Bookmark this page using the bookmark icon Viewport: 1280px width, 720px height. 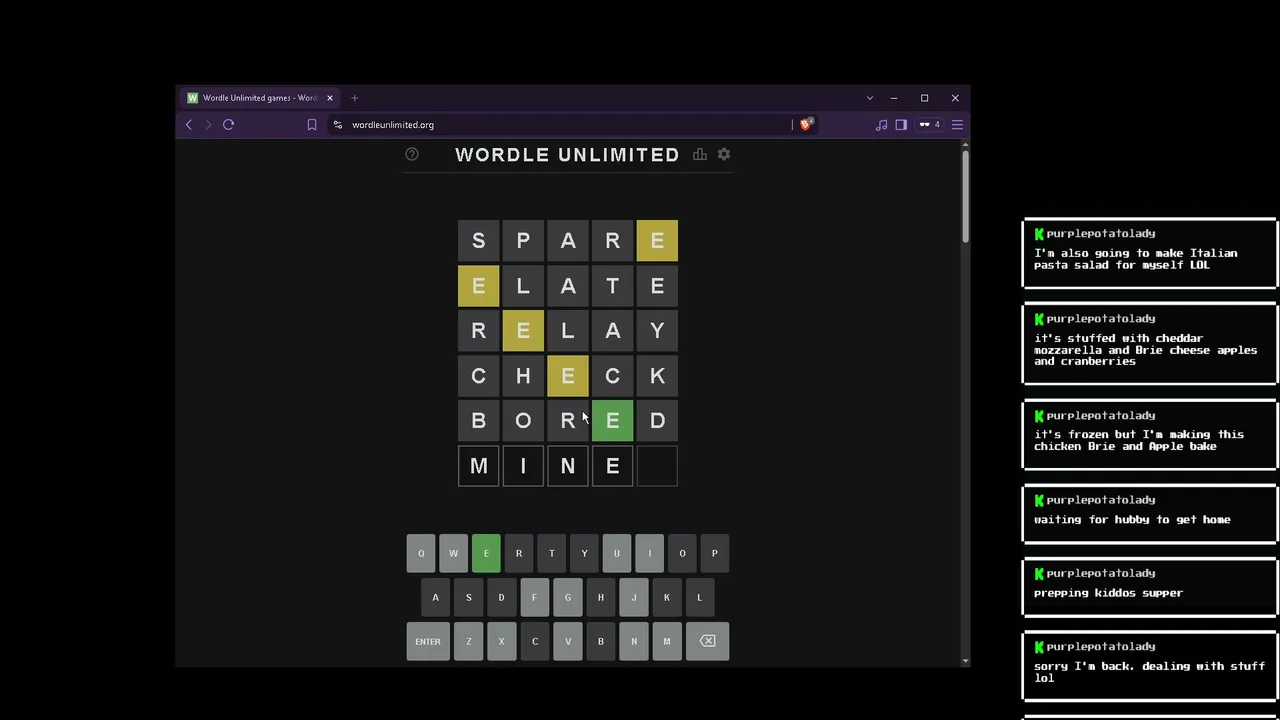point(312,125)
